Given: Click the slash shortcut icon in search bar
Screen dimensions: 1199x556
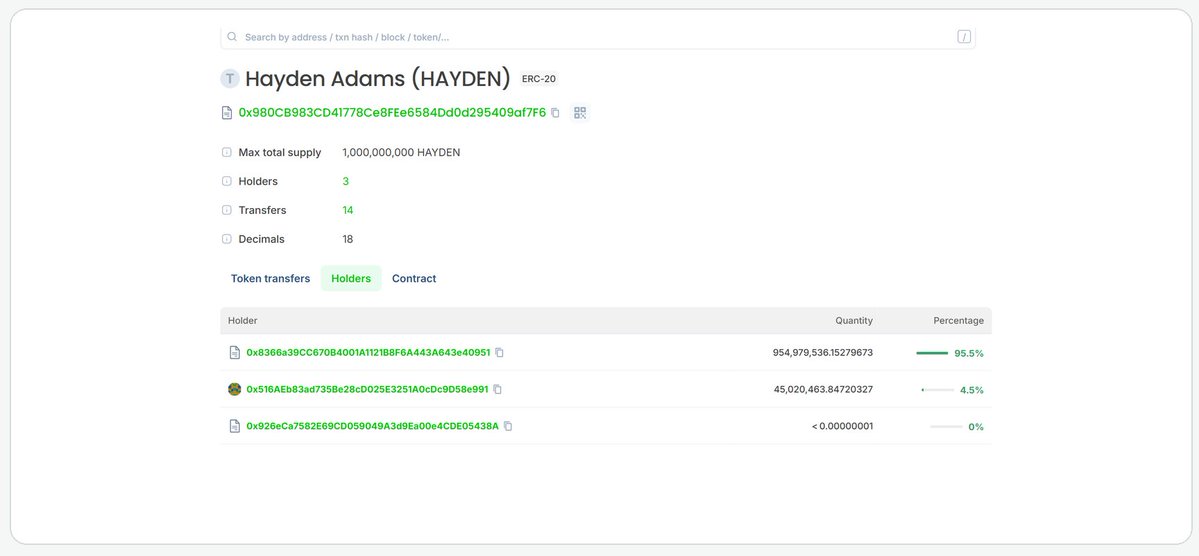Looking at the screenshot, I should pos(964,37).
